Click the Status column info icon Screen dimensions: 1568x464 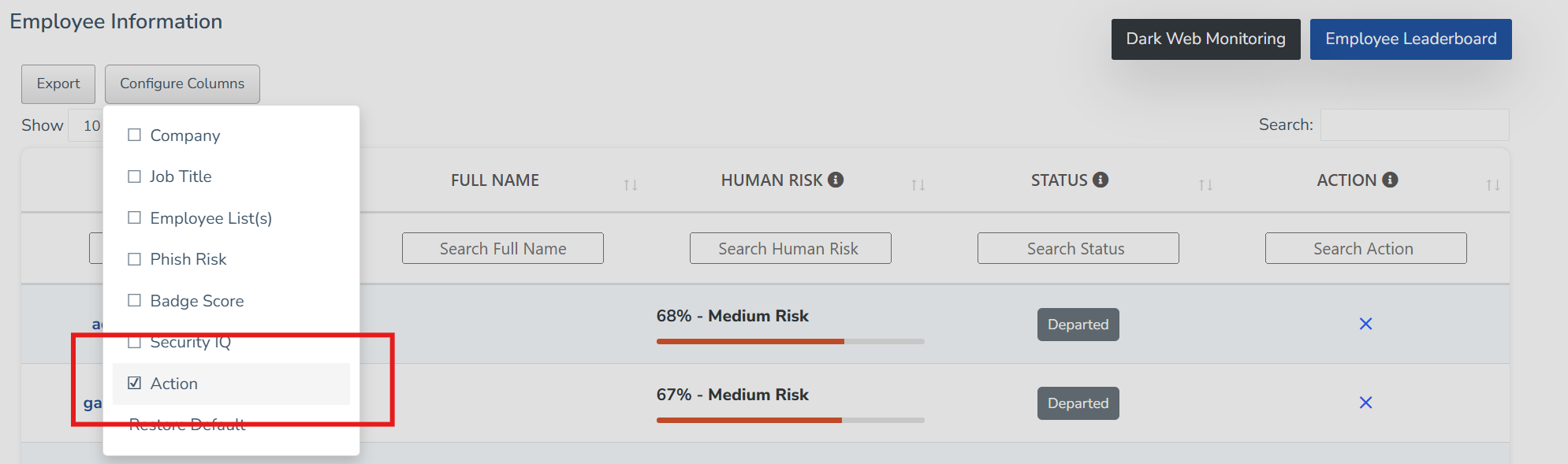(x=1101, y=180)
